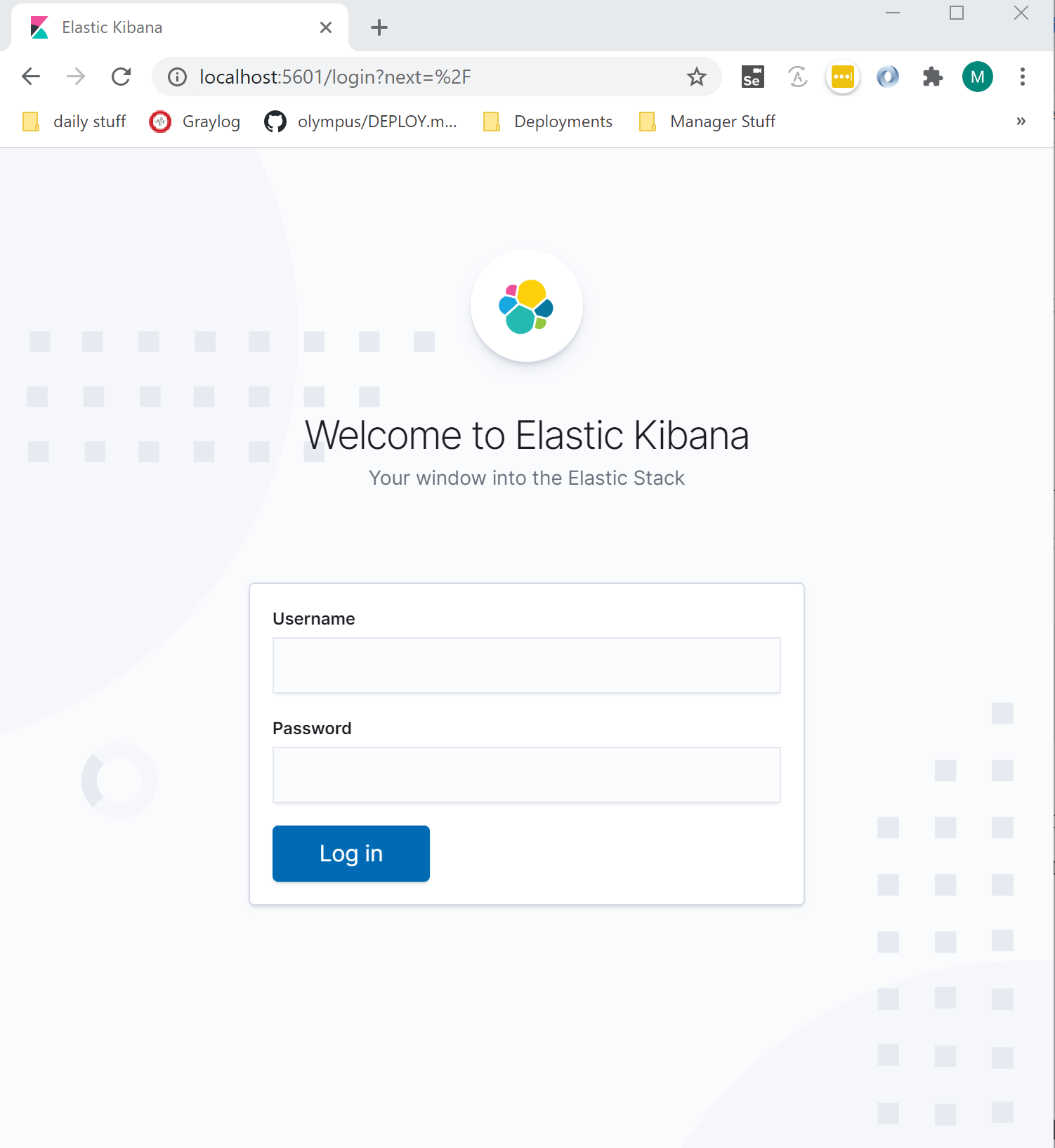Maximize the browser window
Viewport: 1055px width, 1148px height.
(956, 13)
